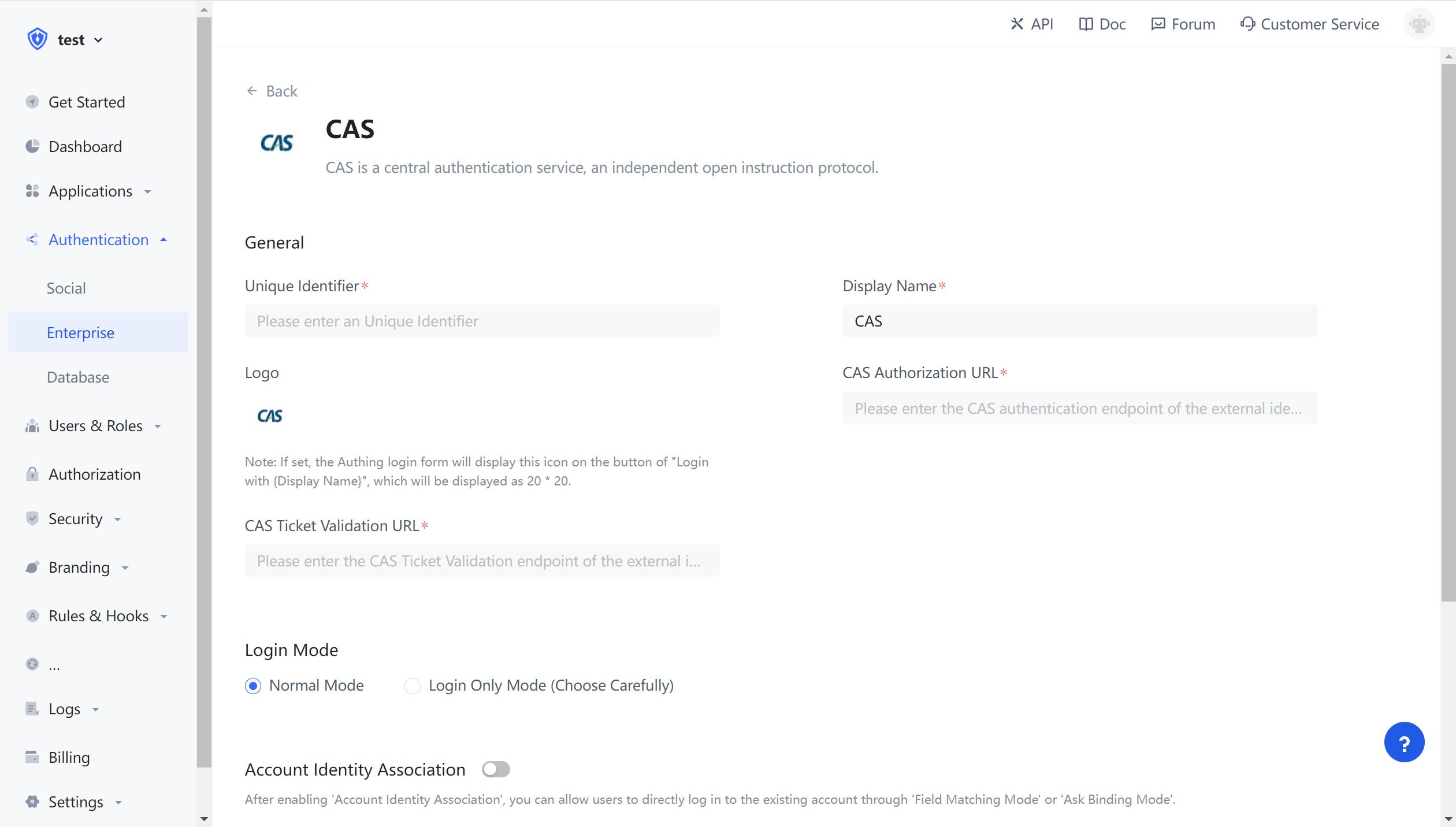Click the test workspace shield icon
Viewport: 1456px width, 827px height.
[x=37, y=39]
